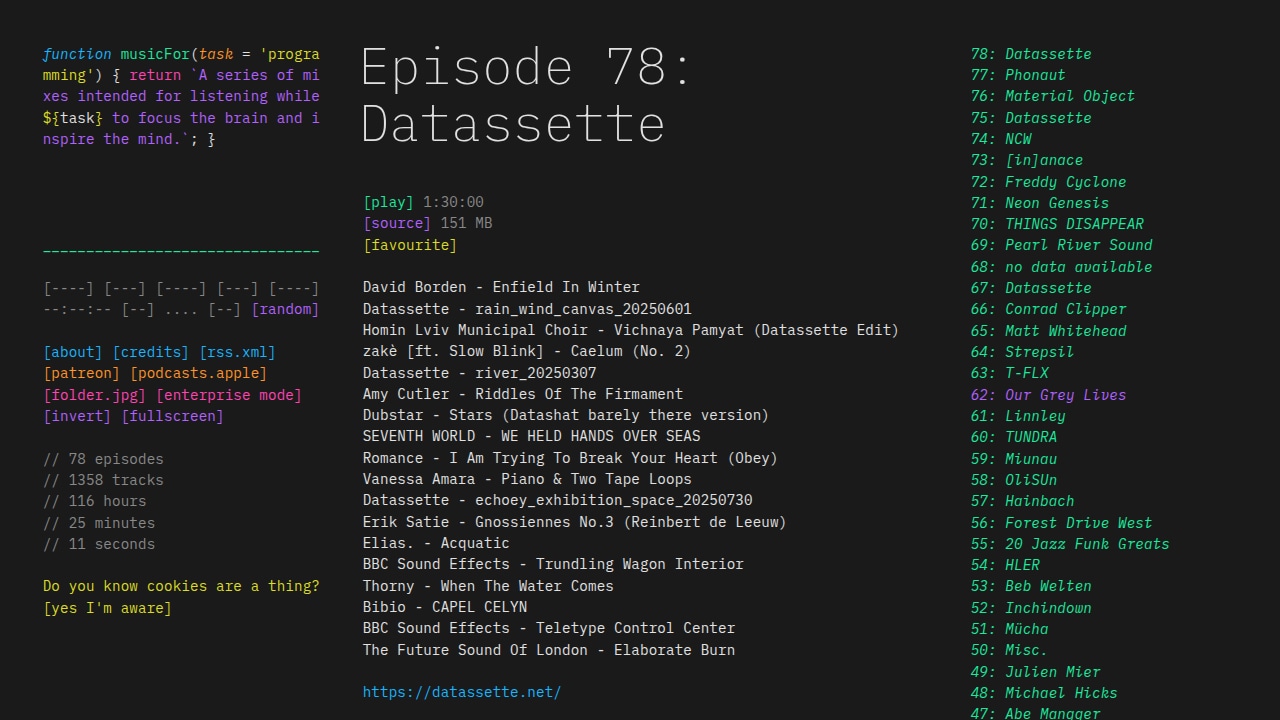
Task: Open episode 63: T-FLX
Action: pyautogui.click(x=1009, y=373)
